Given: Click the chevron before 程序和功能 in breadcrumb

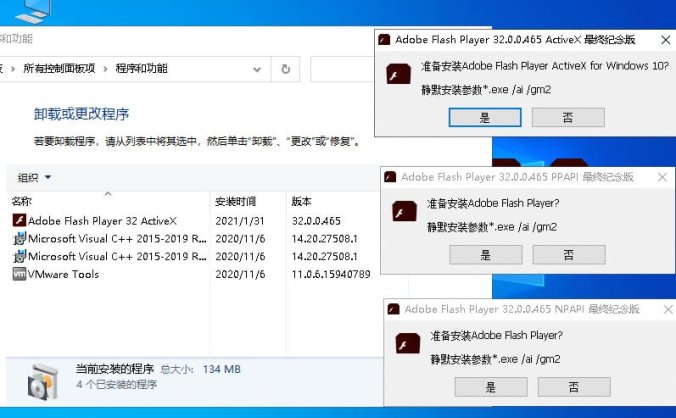Looking at the screenshot, I should pos(105,69).
